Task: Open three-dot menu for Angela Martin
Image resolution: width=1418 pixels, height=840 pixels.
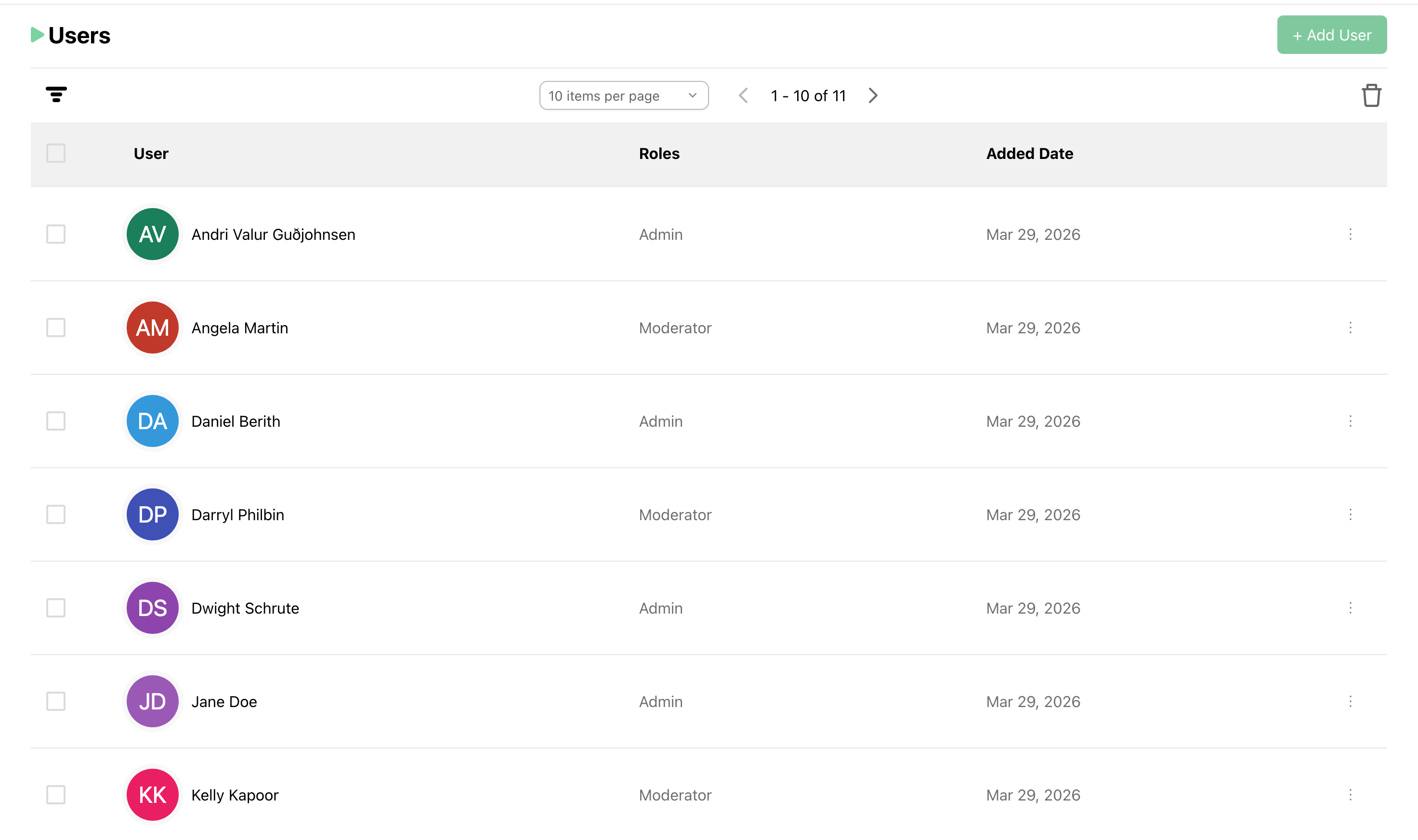Action: click(1350, 328)
